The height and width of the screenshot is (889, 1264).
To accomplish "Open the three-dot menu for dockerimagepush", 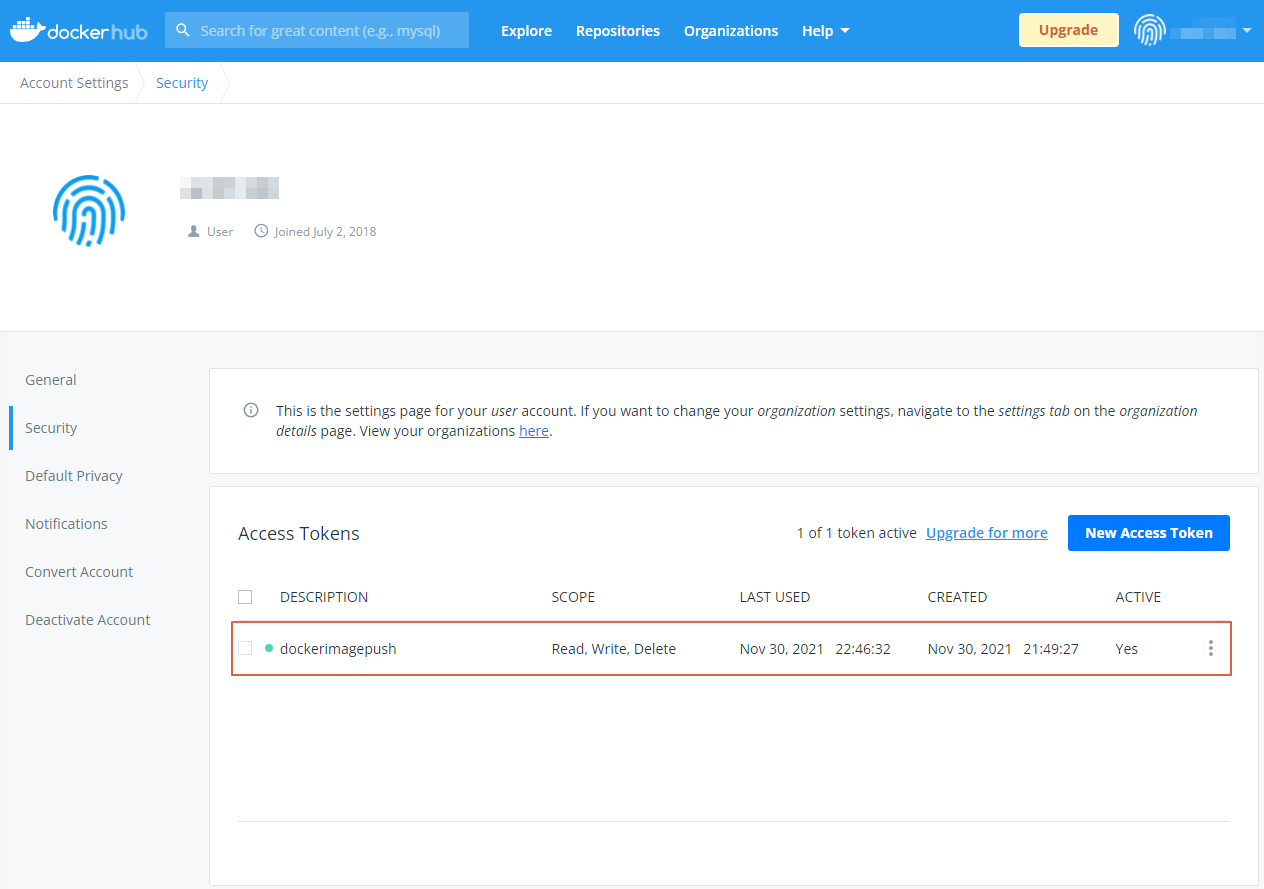I will coord(1210,648).
